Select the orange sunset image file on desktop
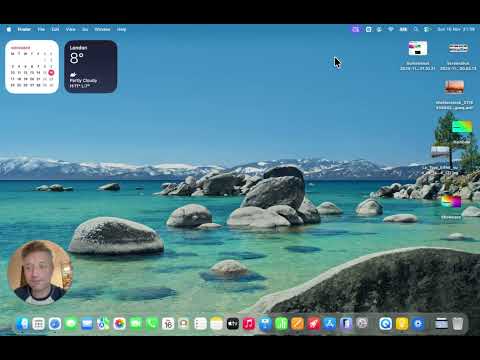 pyautogui.click(x=454, y=94)
